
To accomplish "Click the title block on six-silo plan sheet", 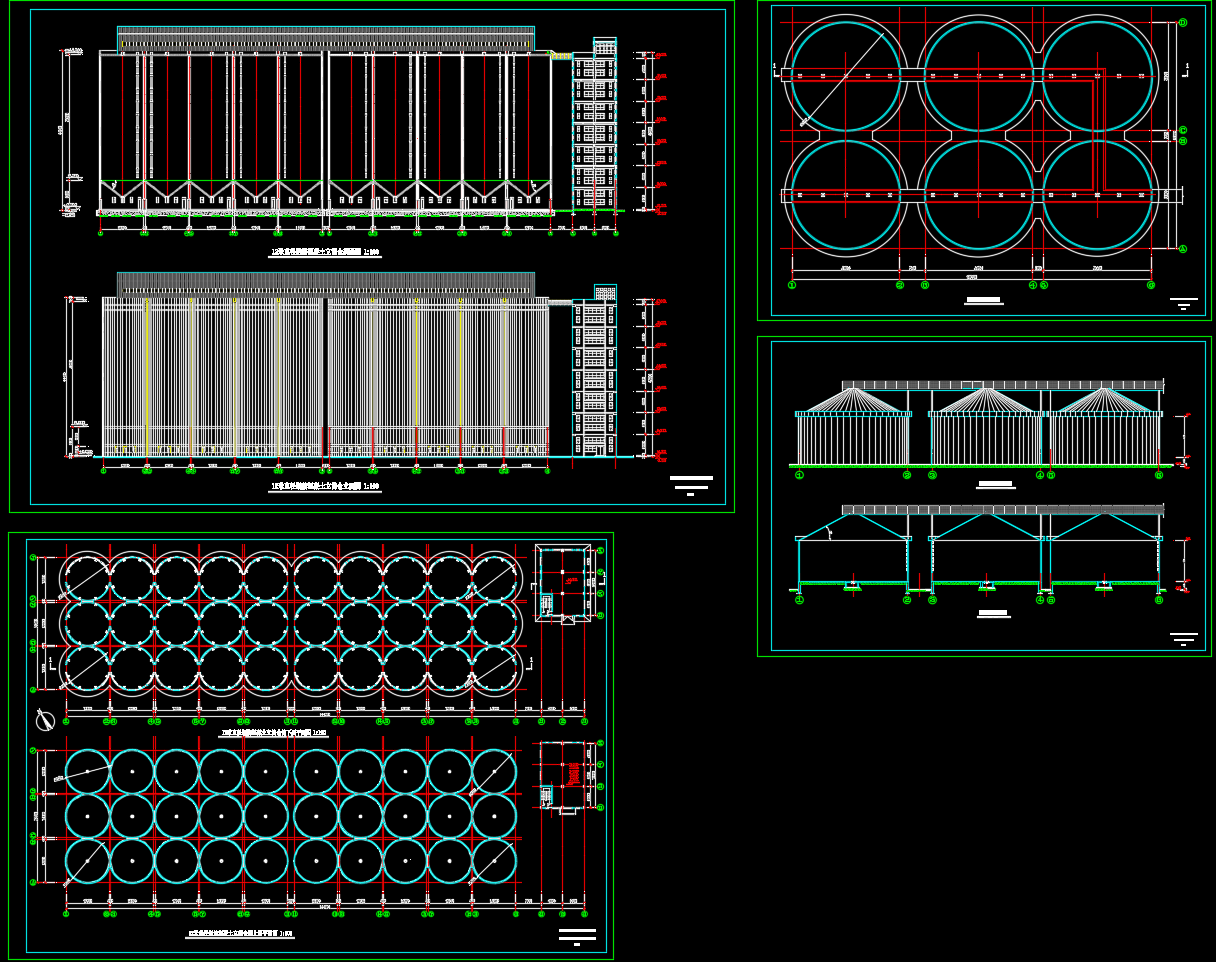I will (x=1183, y=302).
